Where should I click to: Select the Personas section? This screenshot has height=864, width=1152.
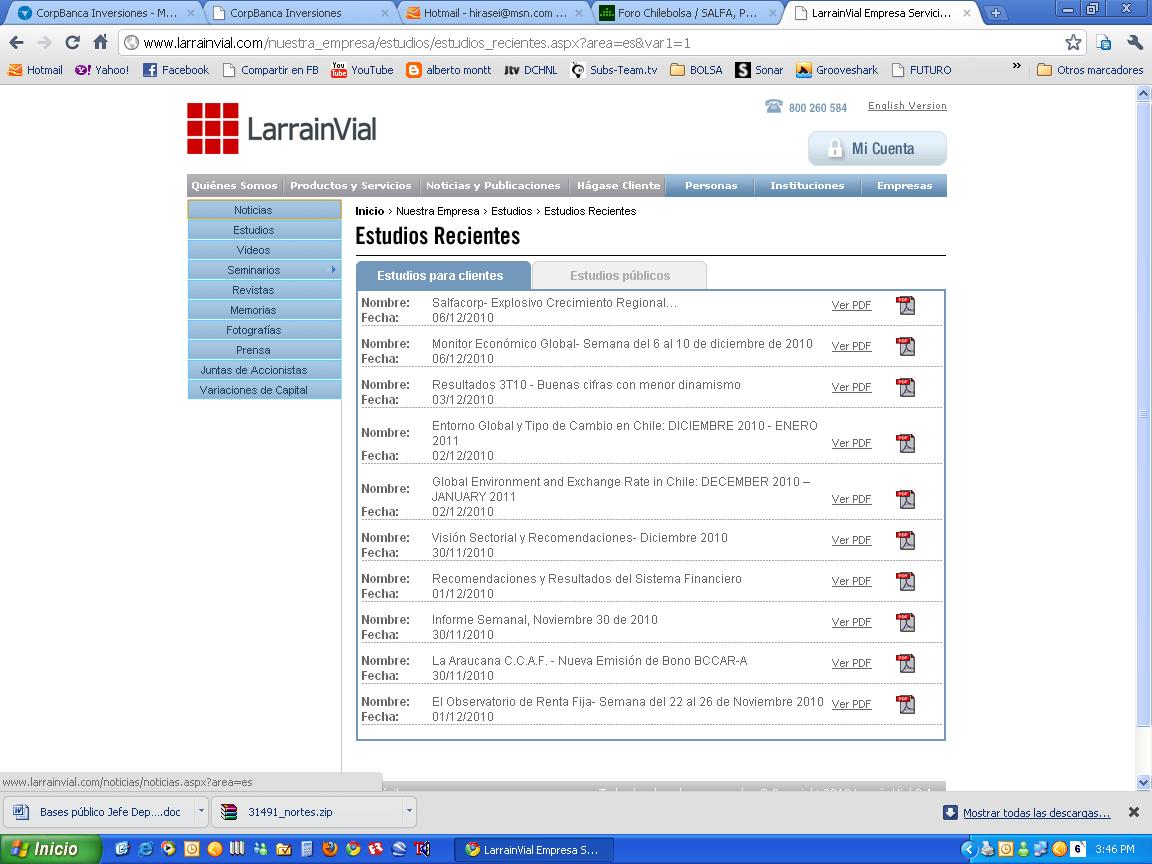pos(710,185)
